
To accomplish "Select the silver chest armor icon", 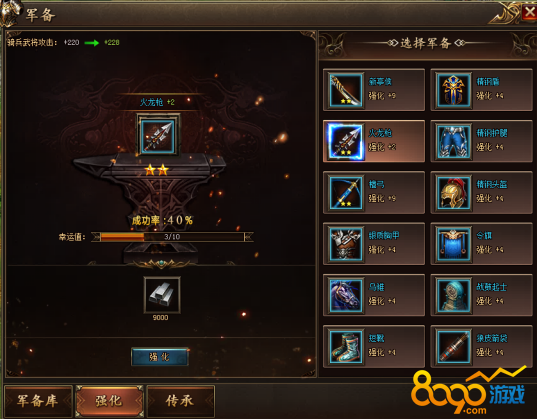I will [346, 244].
